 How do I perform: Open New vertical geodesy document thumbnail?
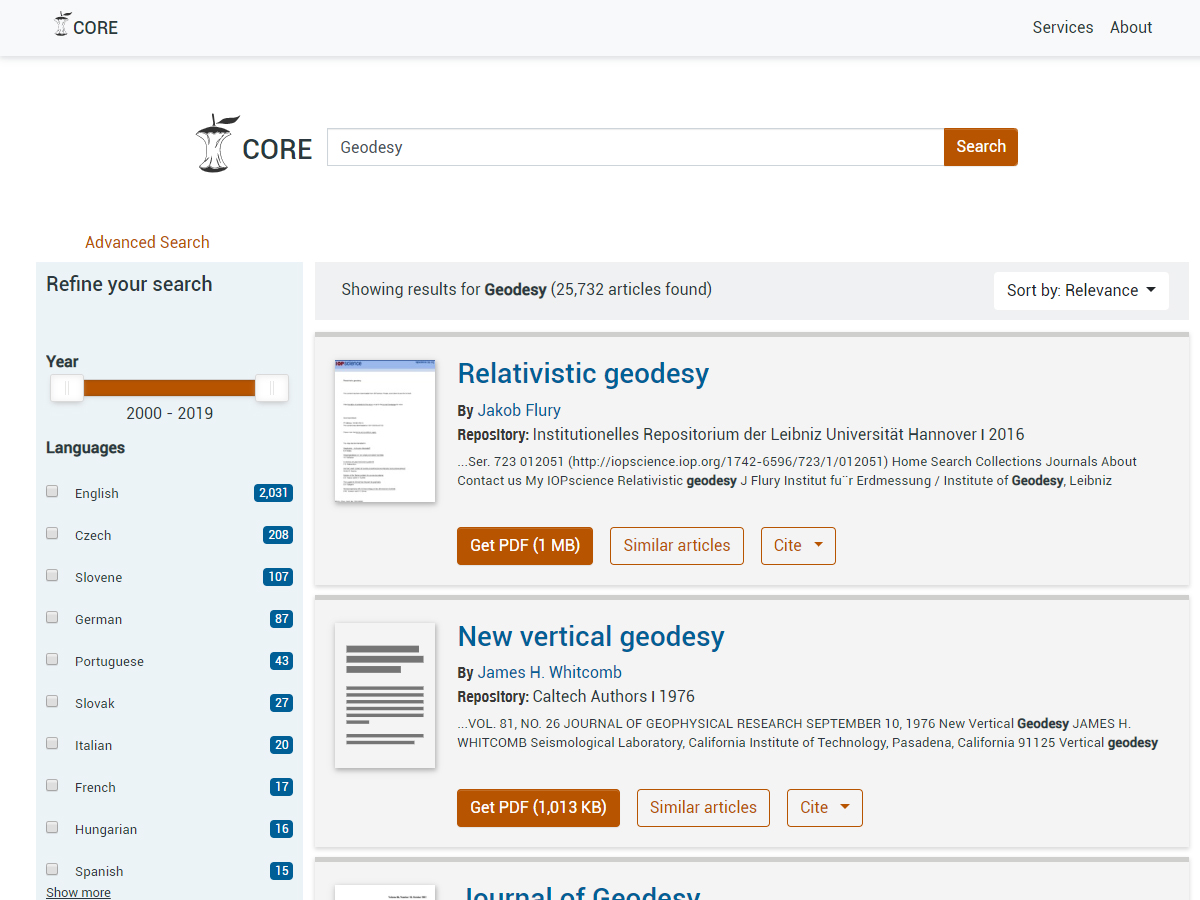(x=385, y=695)
